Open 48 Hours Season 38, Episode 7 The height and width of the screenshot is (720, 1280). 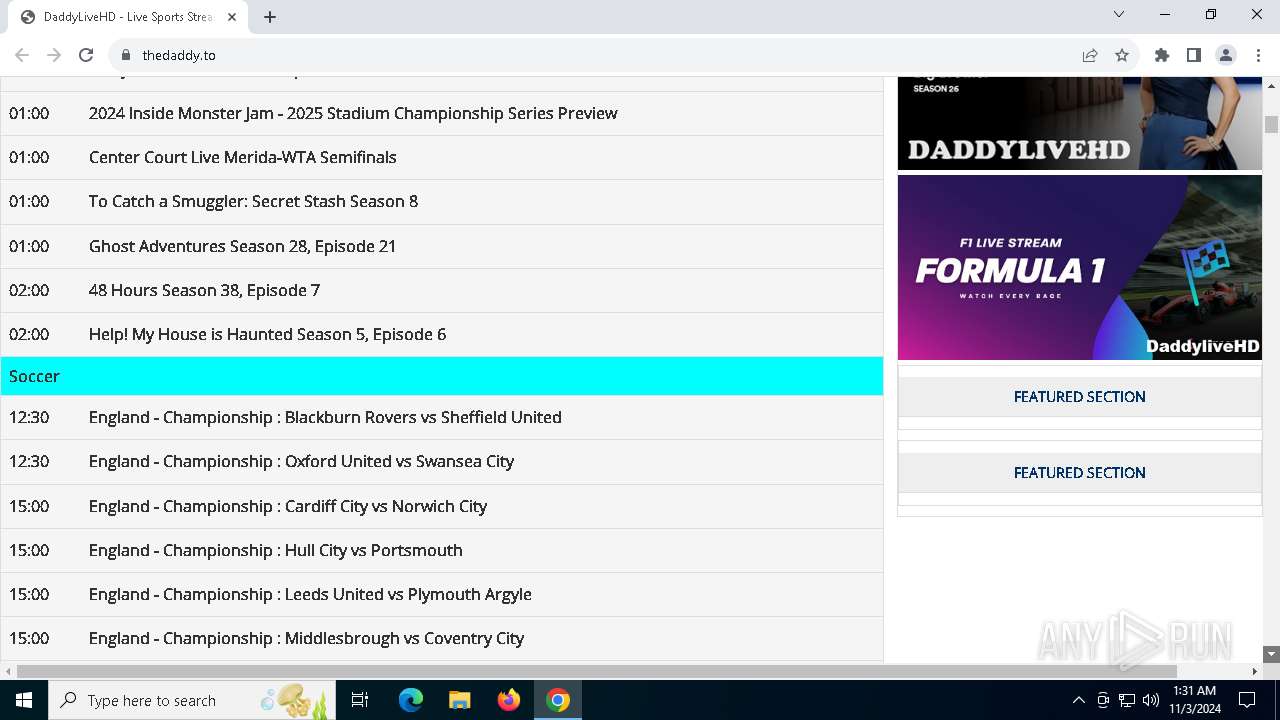click(x=204, y=290)
